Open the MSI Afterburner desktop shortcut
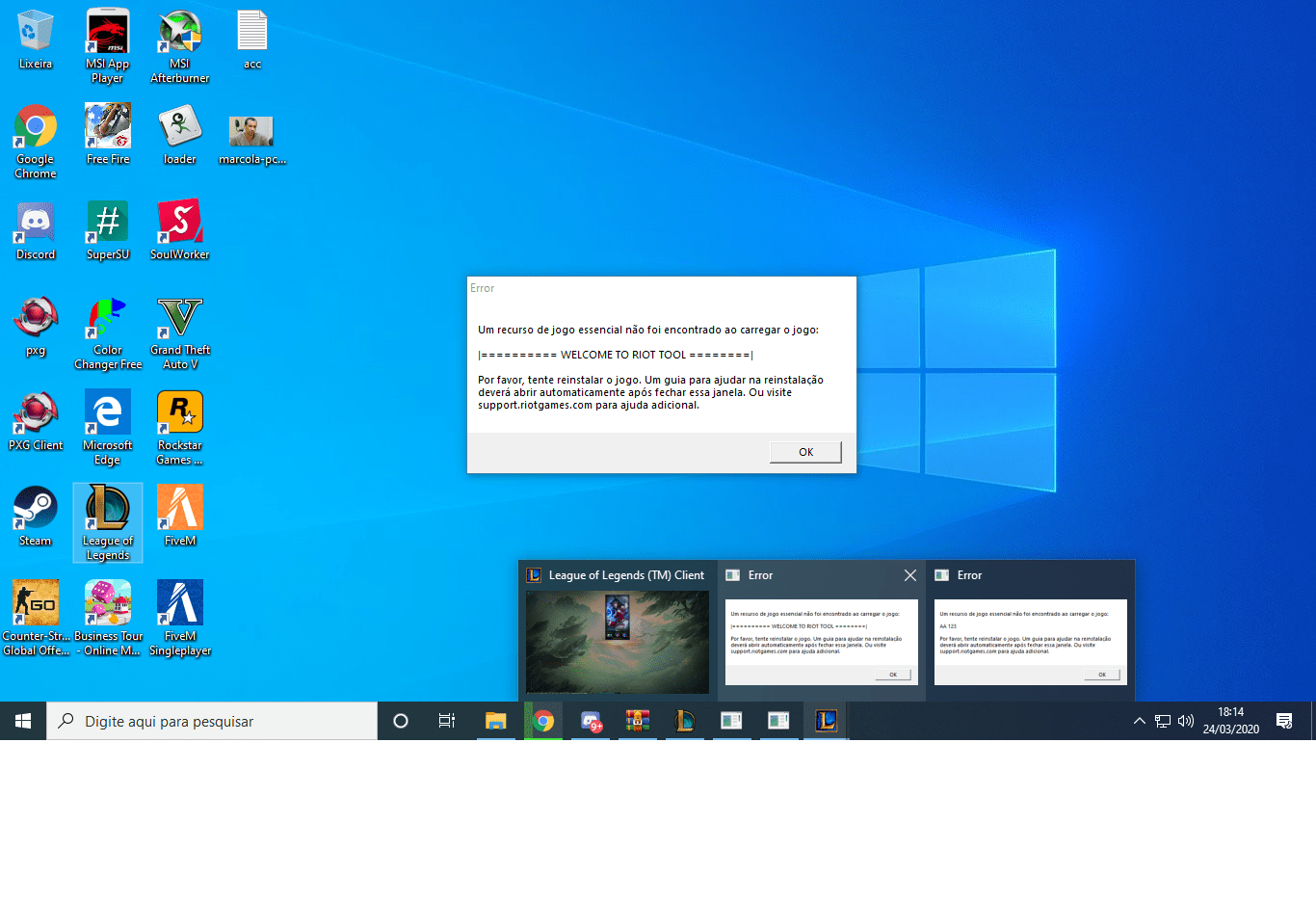The width and height of the screenshot is (1316, 902). tap(180, 46)
